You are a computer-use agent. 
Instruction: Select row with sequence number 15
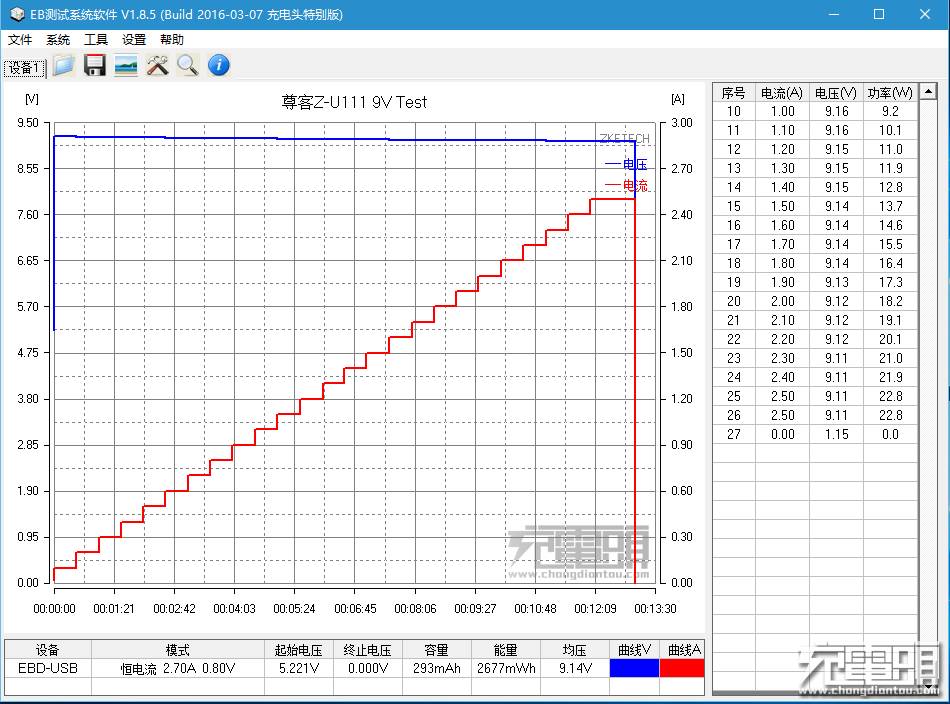pyautogui.click(x=815, y=207)
